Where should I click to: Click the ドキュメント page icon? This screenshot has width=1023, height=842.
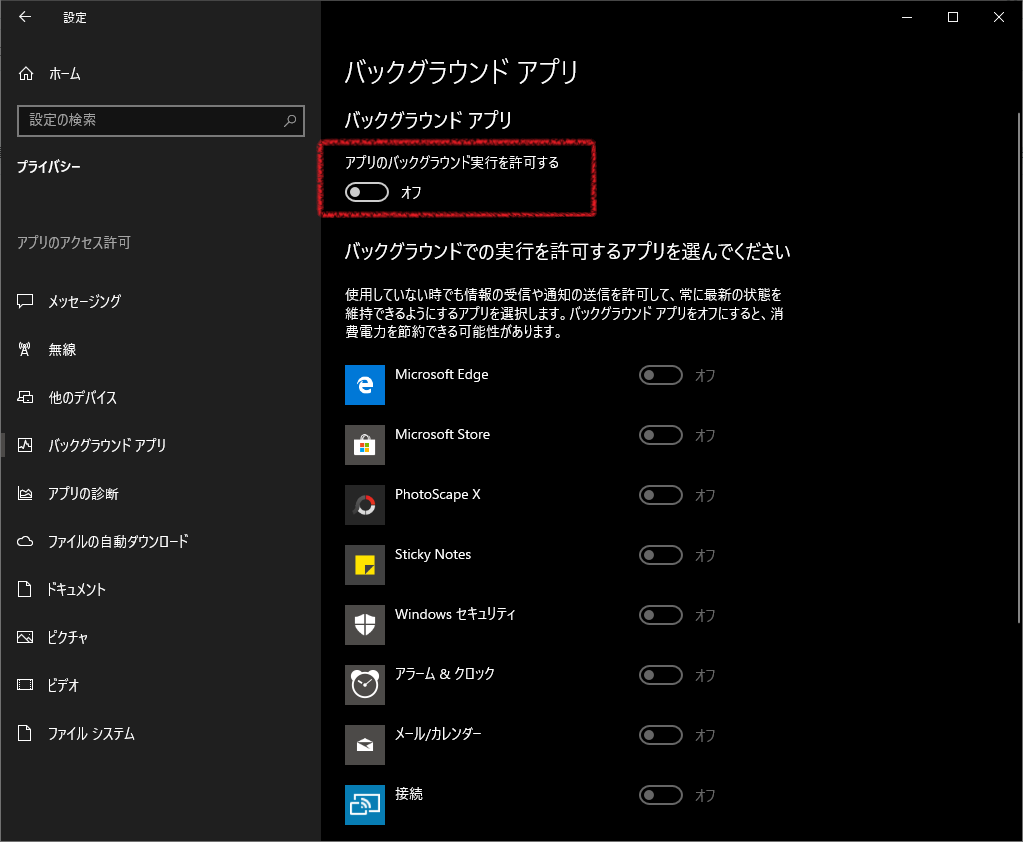[25, 589]
